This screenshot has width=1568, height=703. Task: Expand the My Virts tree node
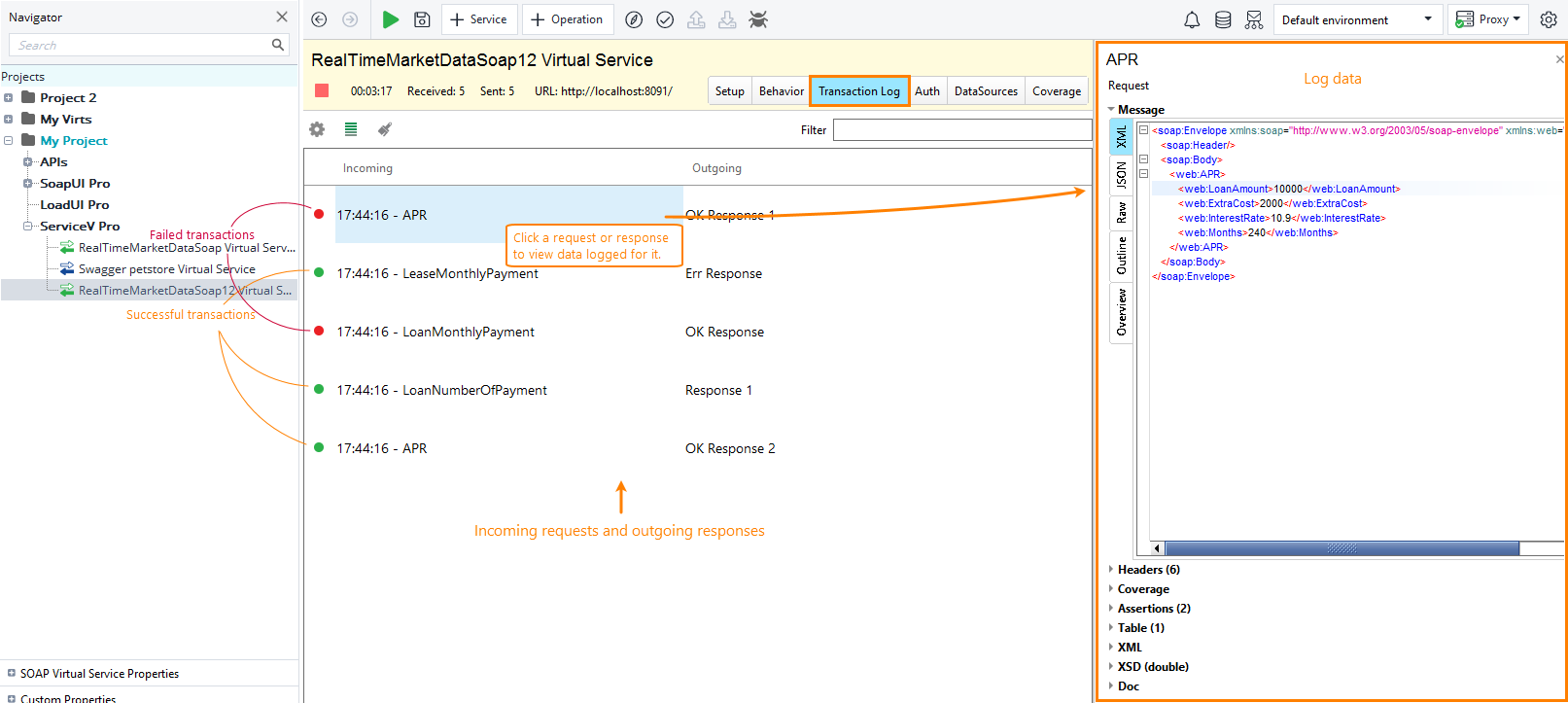9,119
